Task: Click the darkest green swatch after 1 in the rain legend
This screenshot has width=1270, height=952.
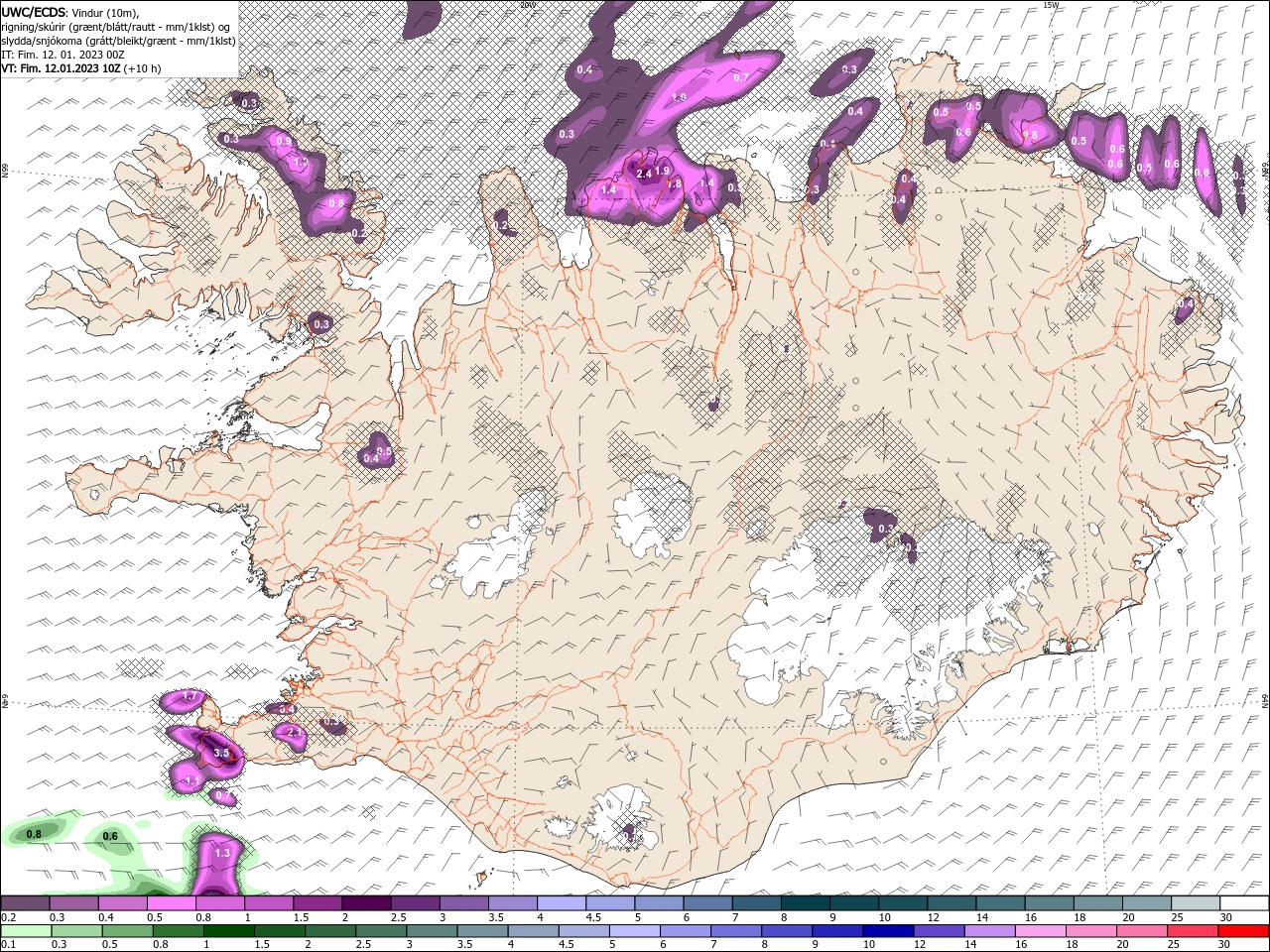Action: [x=228, y=931]
